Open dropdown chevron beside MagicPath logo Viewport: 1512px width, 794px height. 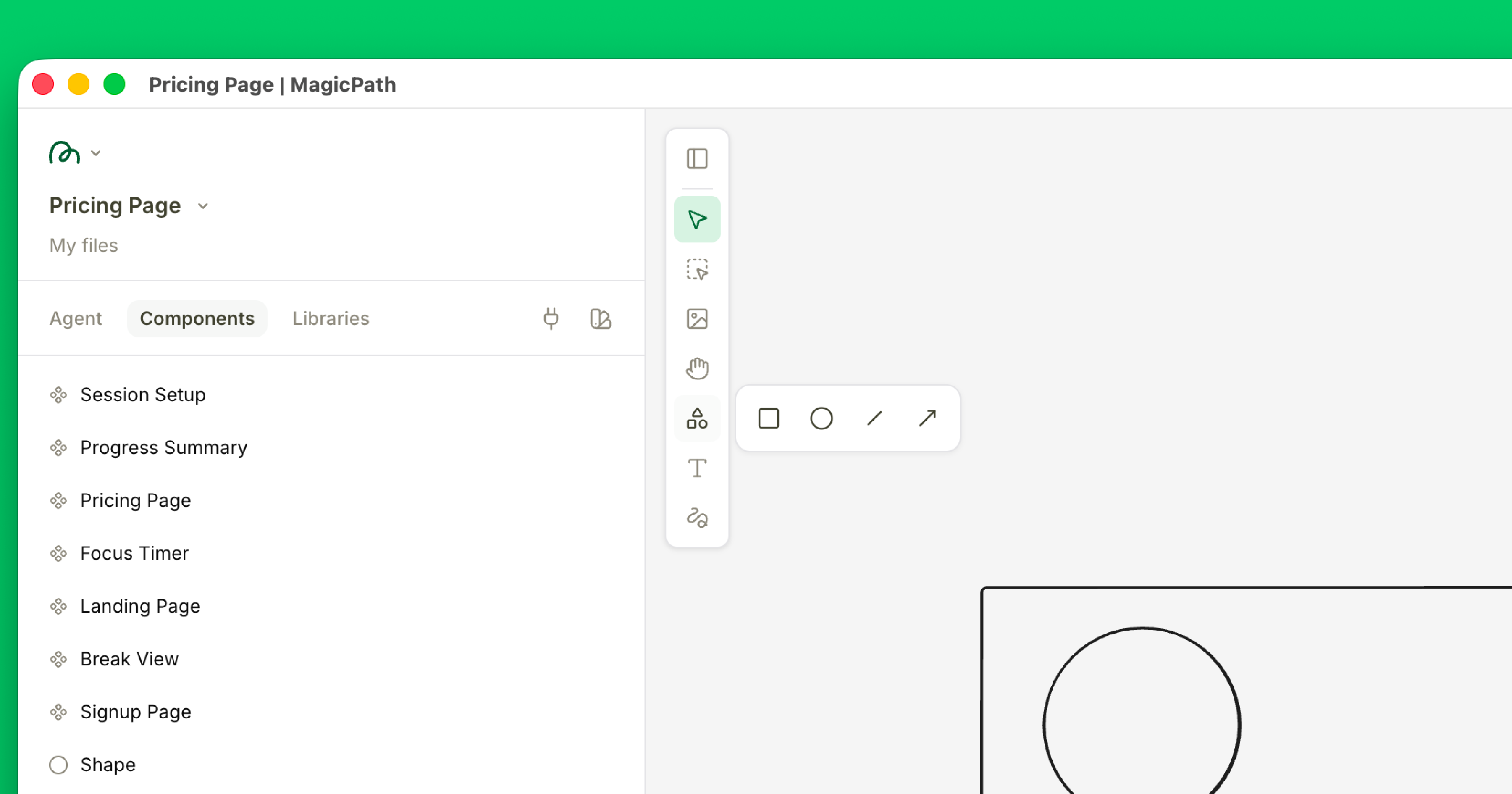coord(96,153)
